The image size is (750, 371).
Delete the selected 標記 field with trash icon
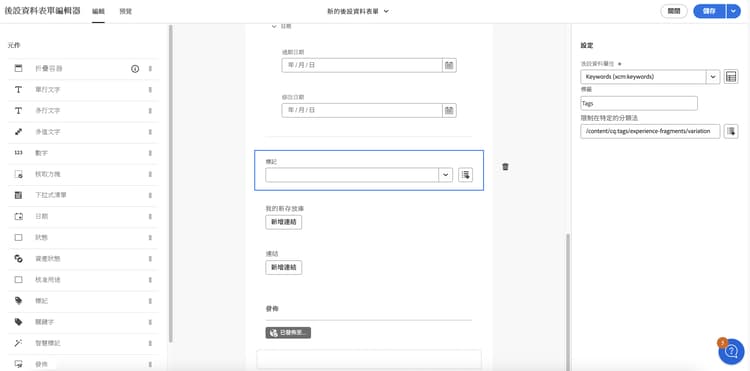(x=506, y=167)
